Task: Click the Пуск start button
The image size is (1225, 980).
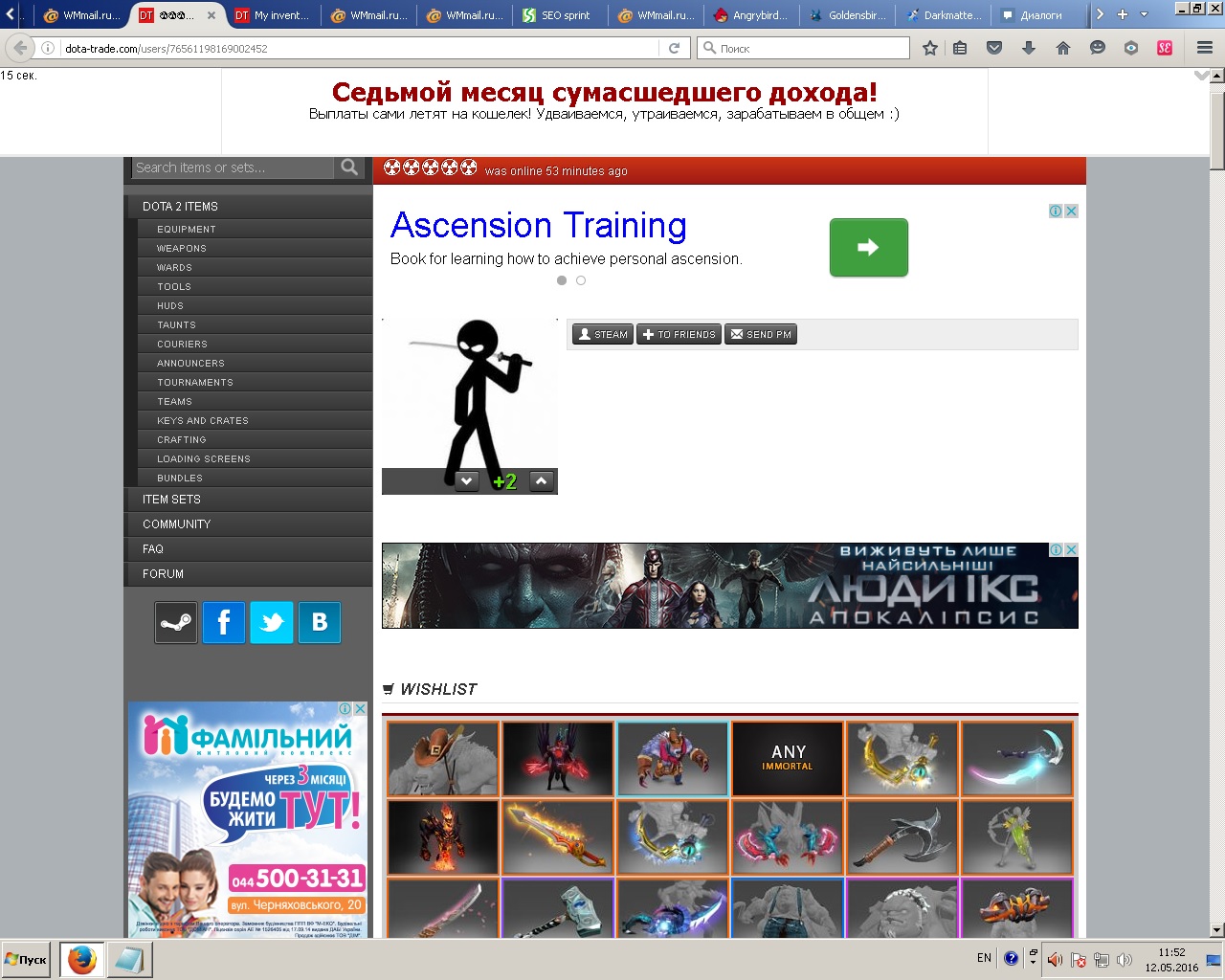Action: (27, 959)
